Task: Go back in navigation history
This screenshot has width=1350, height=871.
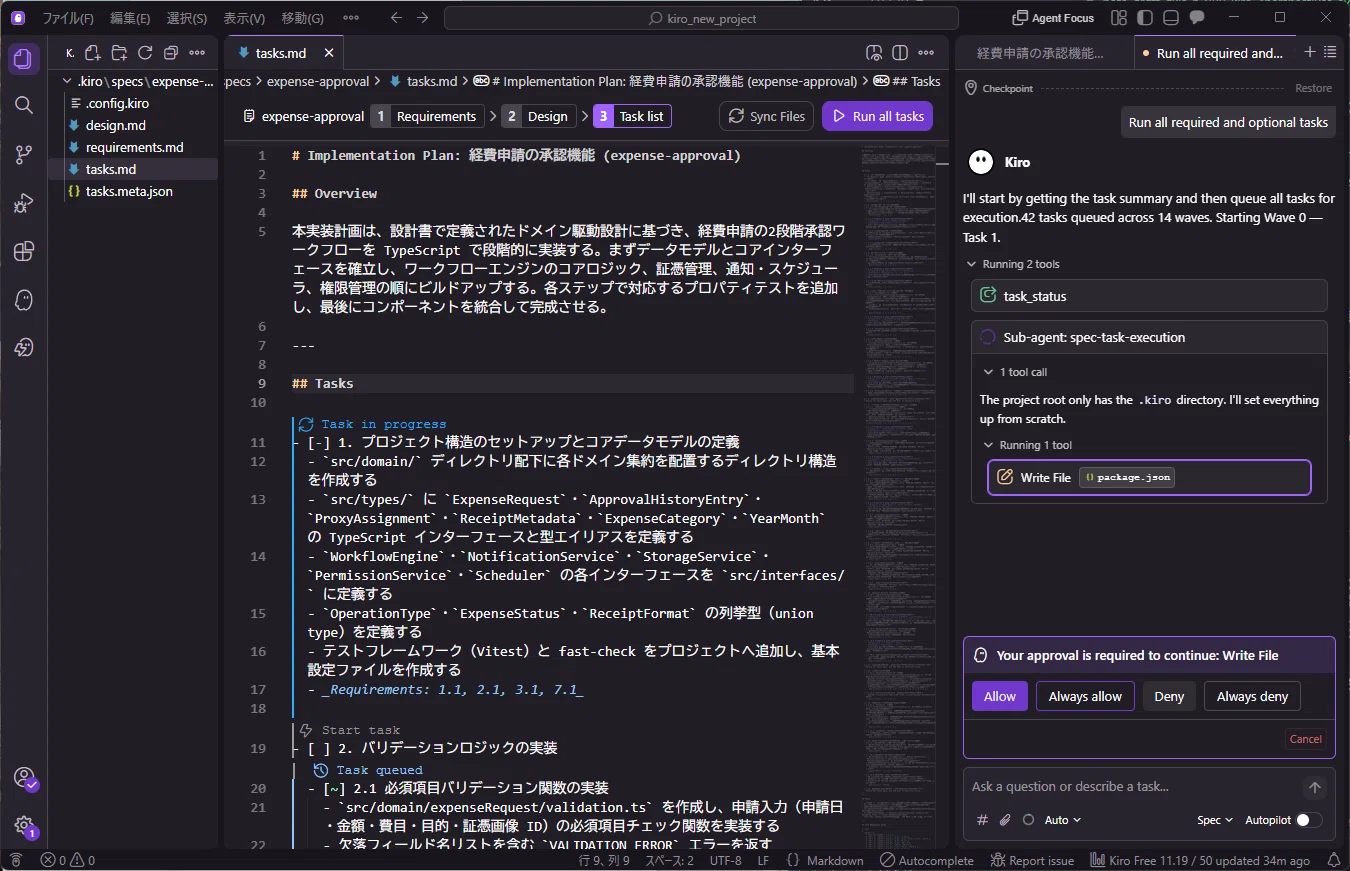Action: pyautogui.click(x=396, y=18)
